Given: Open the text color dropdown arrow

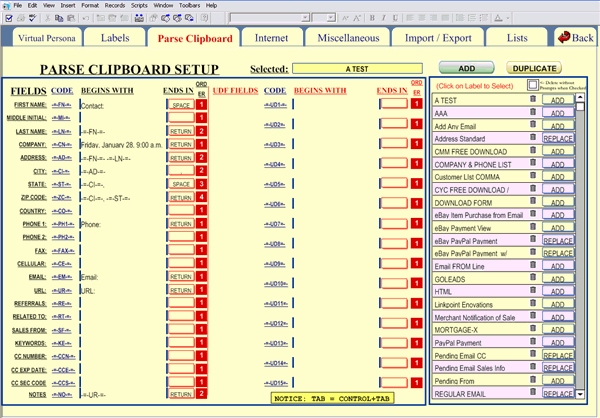Looking at the screenshot, I should (508, 18).
